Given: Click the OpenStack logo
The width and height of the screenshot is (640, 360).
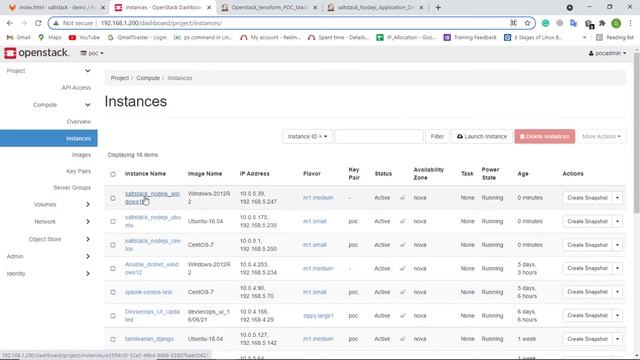Looking at the screenshot, I should (x=36, y=53).
